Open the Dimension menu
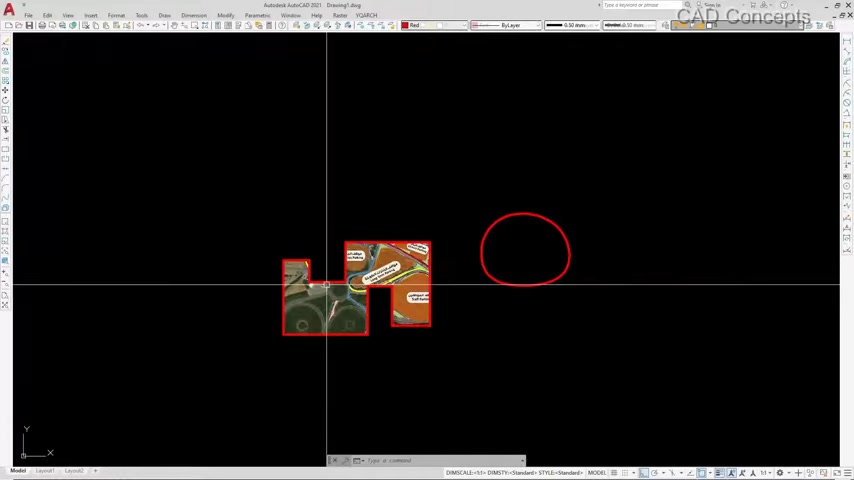This screenshot has height=480, width=854. click(x=194, y=15)
